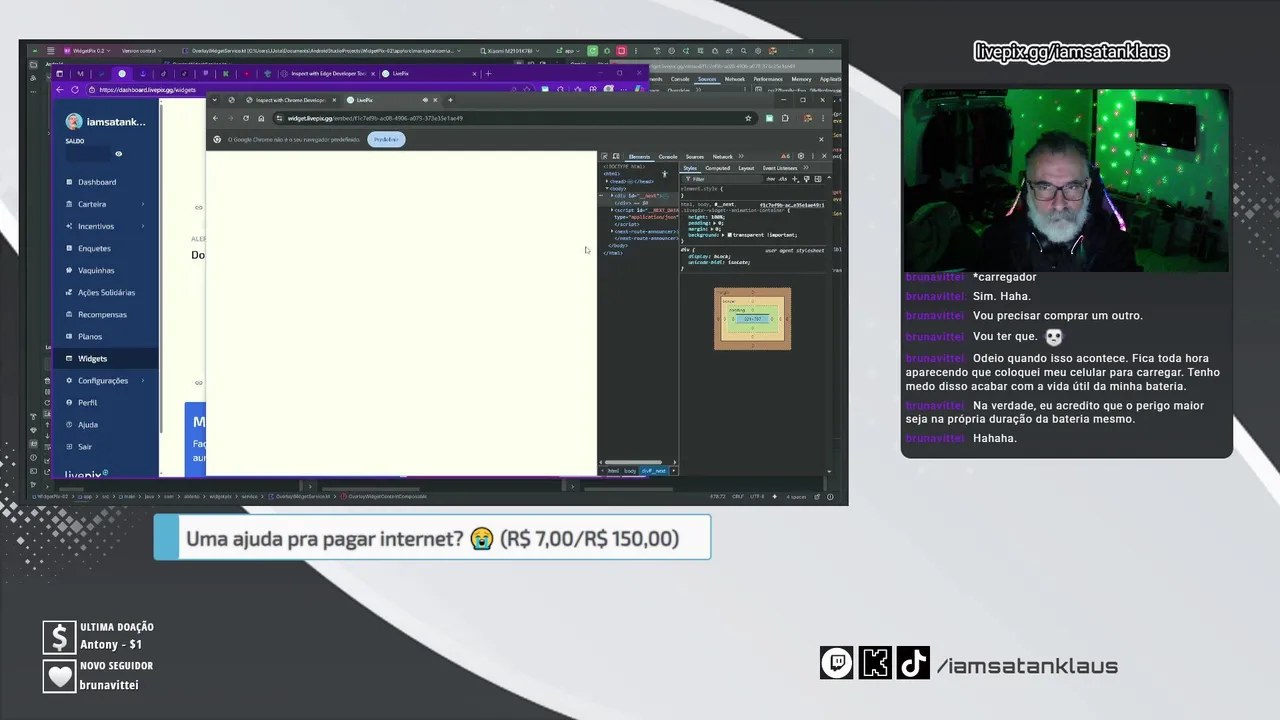Viewport: 1280px width, 720px height.
Task: Open Android Studio hamburger main menu
Action: point(50,51)
